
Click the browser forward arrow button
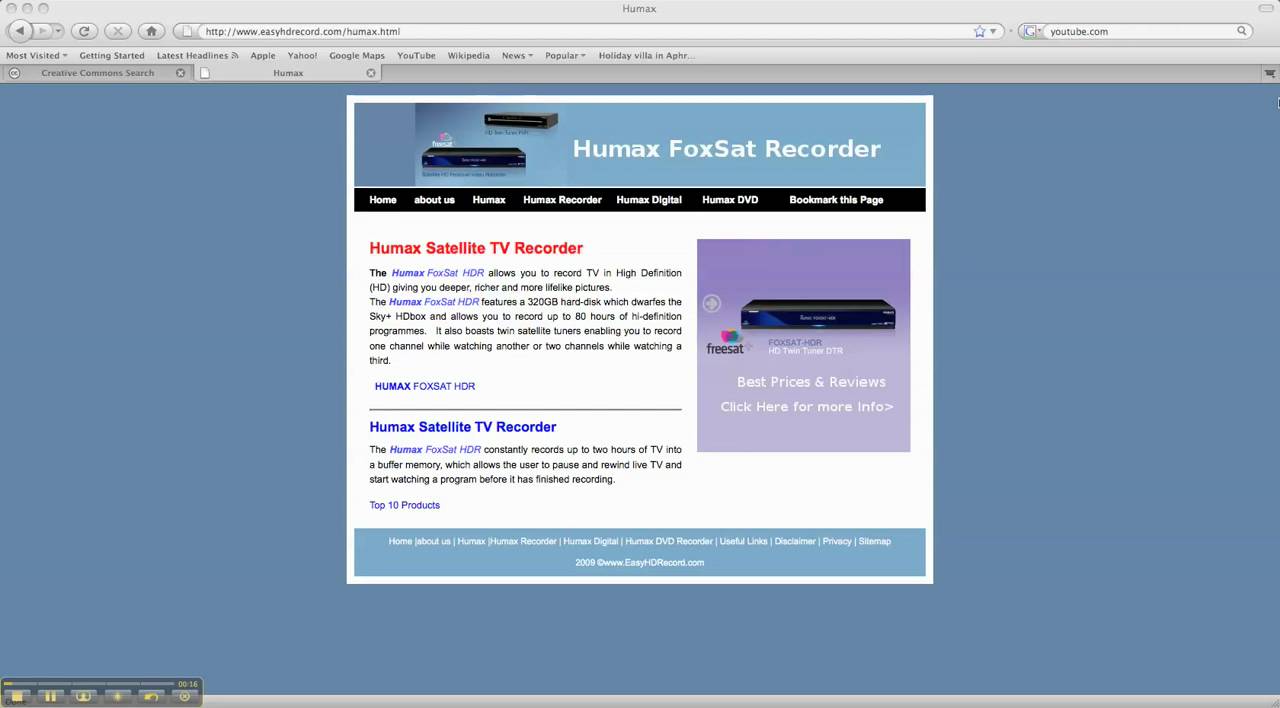tap(43, 31)
